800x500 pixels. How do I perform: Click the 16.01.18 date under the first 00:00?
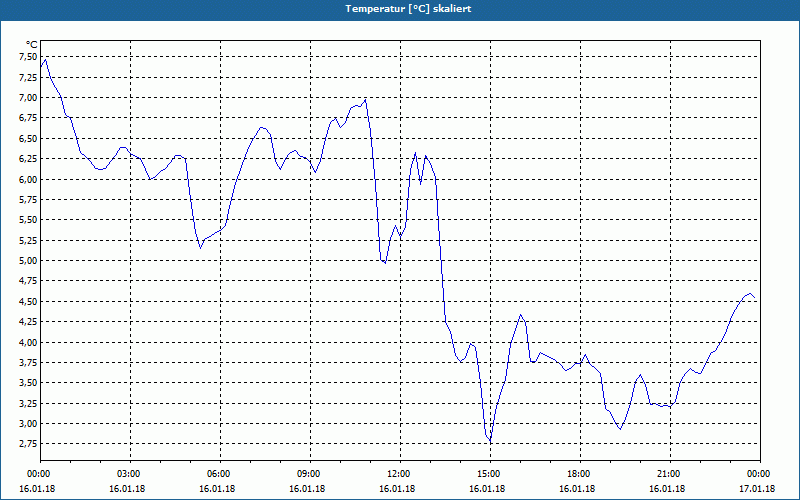click(37, 489)
